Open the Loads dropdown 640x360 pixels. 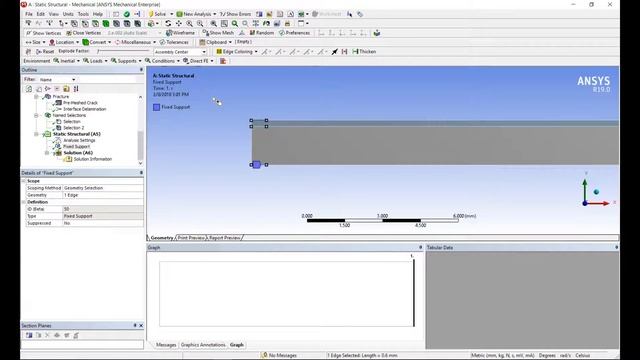pos(96,61)
